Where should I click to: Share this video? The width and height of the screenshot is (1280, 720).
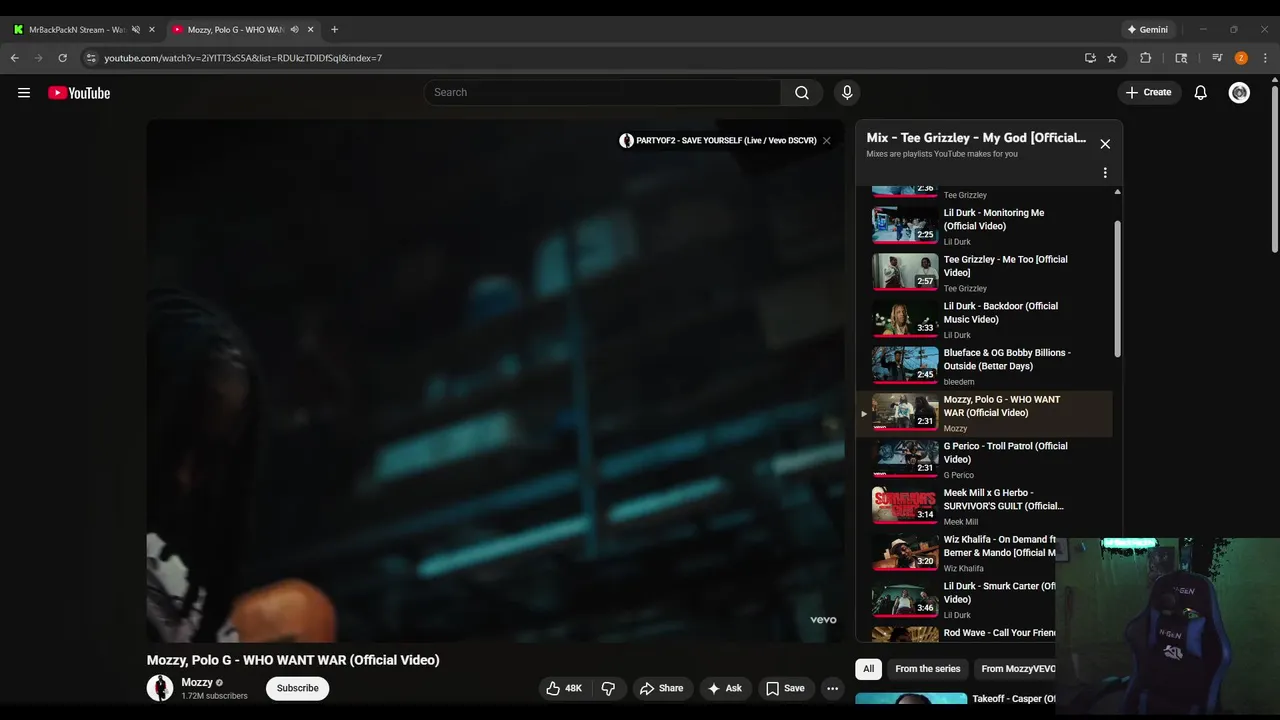pyautogui.click(x=662, y=688)
